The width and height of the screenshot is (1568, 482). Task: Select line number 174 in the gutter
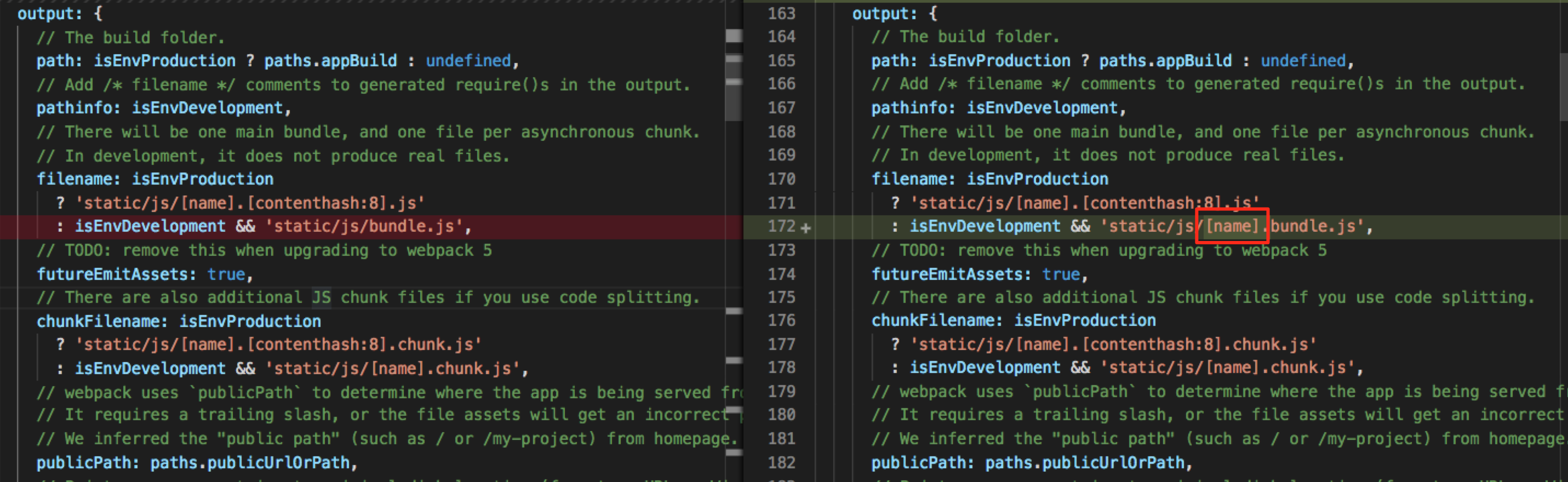pos(782,274)
